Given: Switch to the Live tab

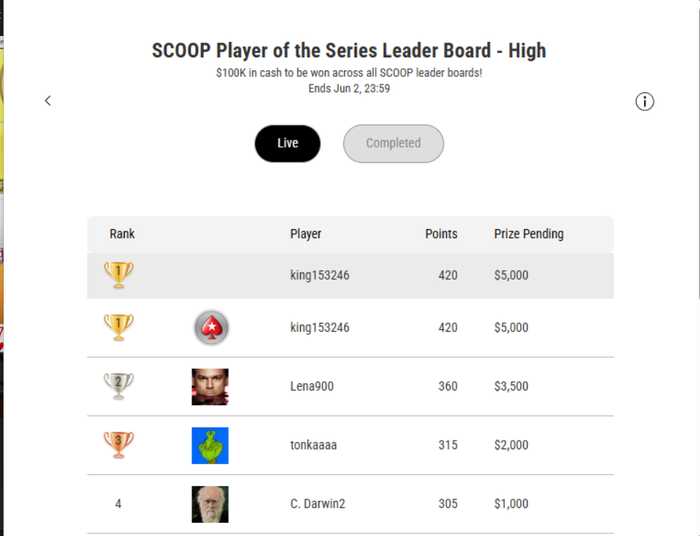Looking at the screenshot, I should (288, 143).
